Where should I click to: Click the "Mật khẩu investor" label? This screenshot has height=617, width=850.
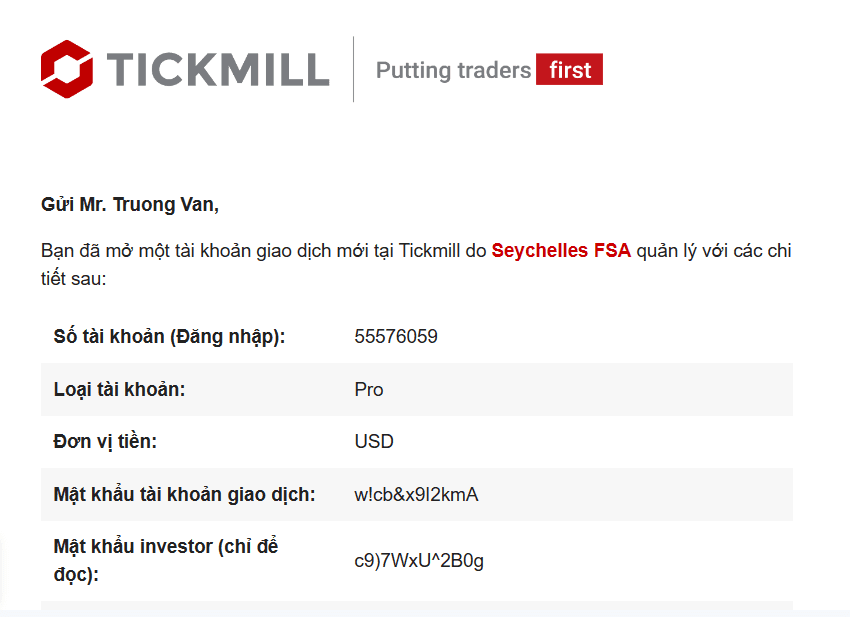[x=165, y=560]
